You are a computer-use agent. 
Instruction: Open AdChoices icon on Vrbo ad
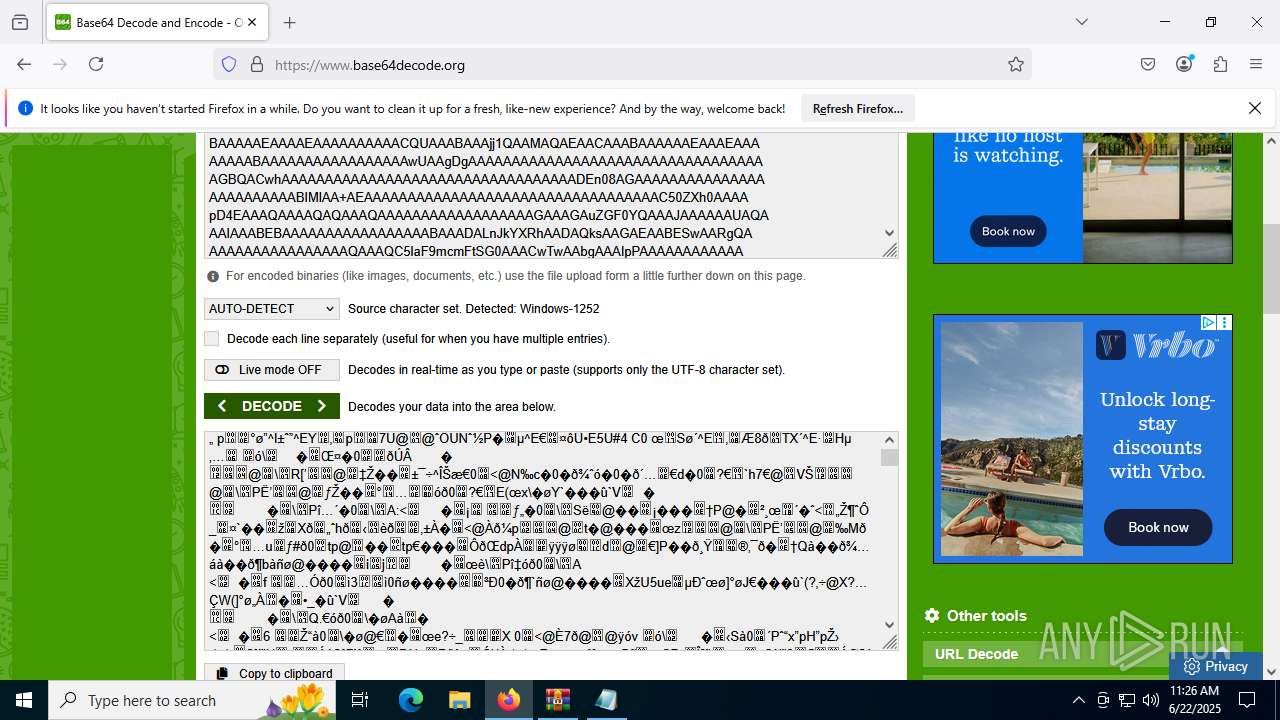coord(1209,322)
